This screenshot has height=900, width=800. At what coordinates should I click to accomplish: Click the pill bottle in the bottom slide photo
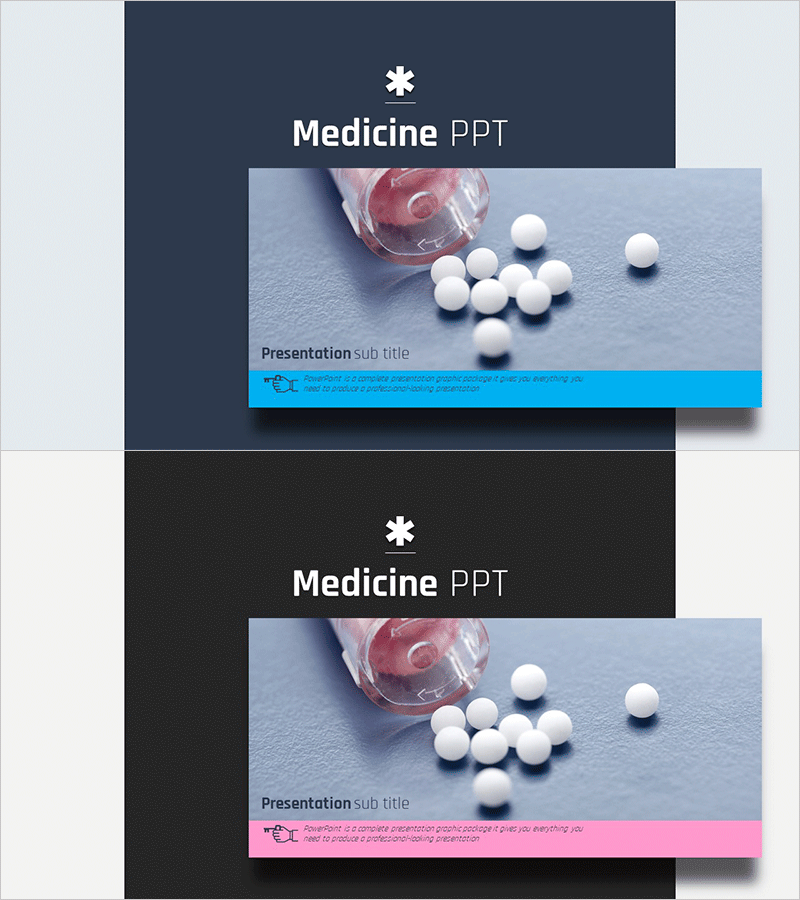pos(407,664)
